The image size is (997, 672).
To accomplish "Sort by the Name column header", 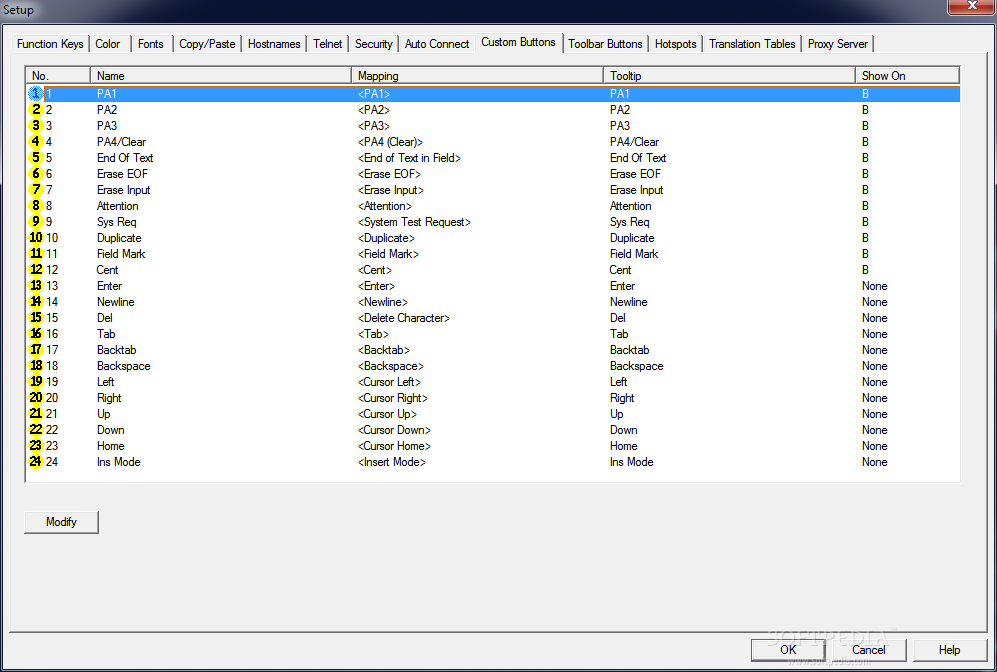I will pos(221,76).
